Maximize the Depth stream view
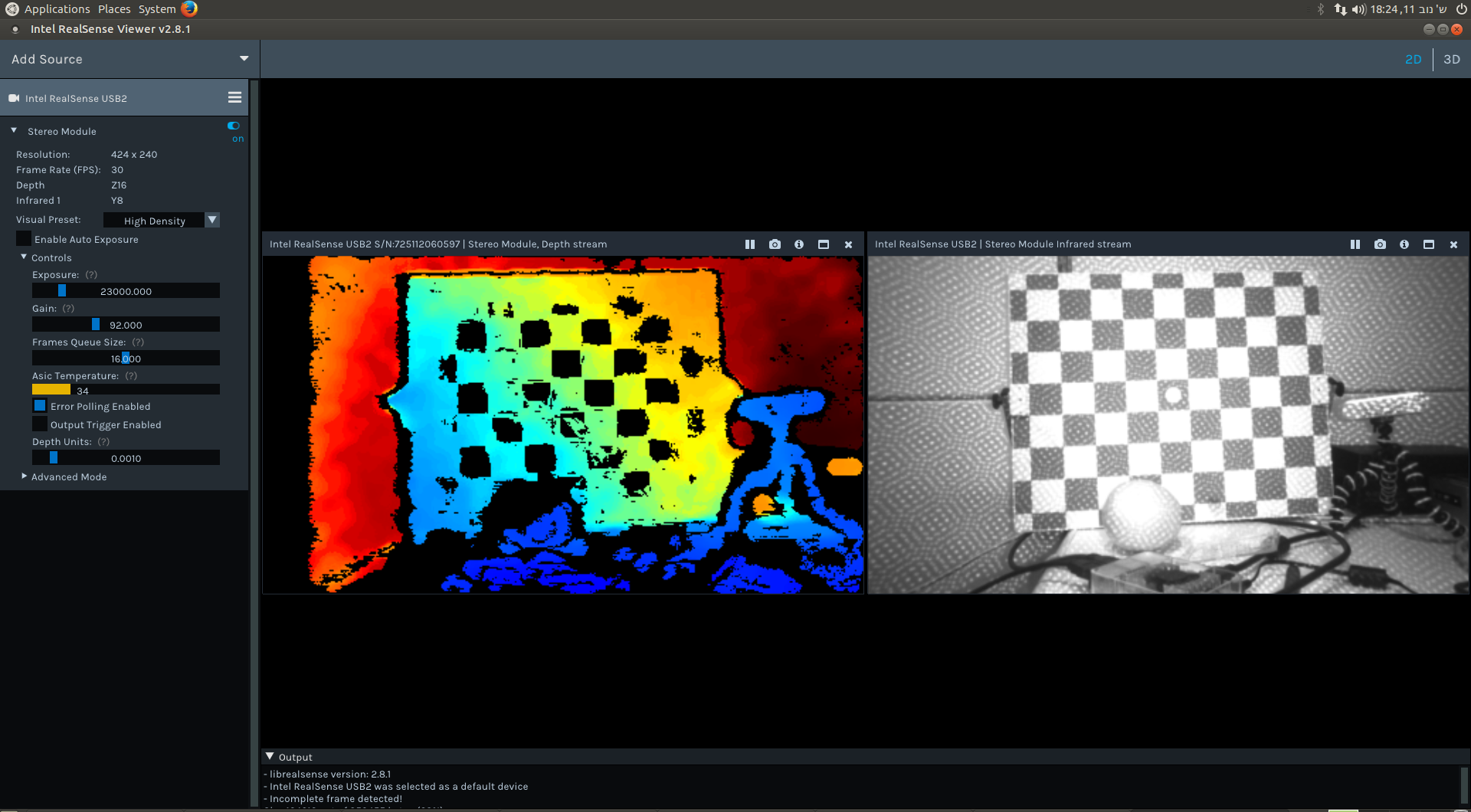Viewport: 1471px width, 812px height. click(x=824, y=244)
